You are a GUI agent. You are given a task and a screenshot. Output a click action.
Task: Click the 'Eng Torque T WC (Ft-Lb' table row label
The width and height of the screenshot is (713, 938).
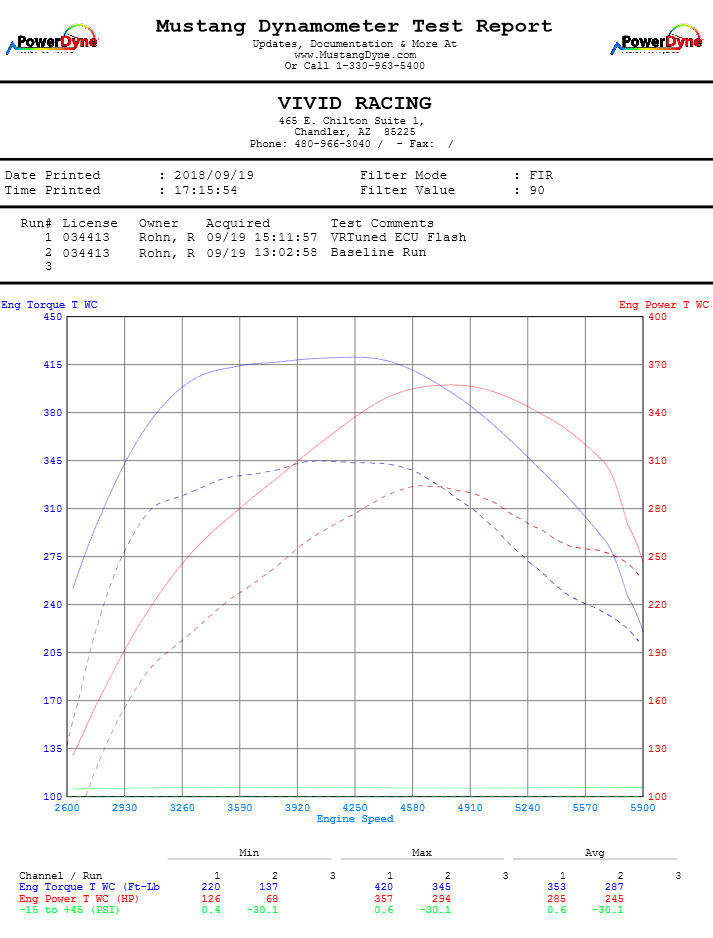coord(89,887)
